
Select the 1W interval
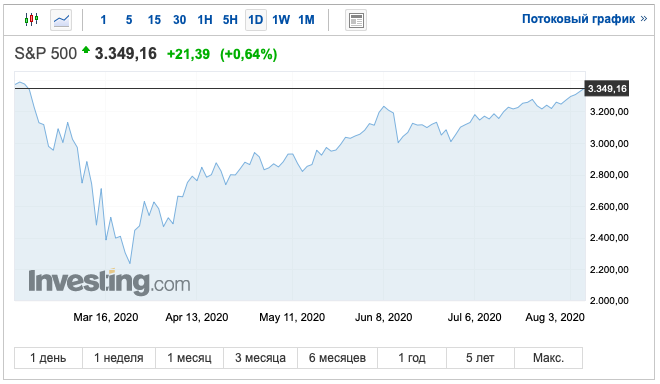pos(281,20)
